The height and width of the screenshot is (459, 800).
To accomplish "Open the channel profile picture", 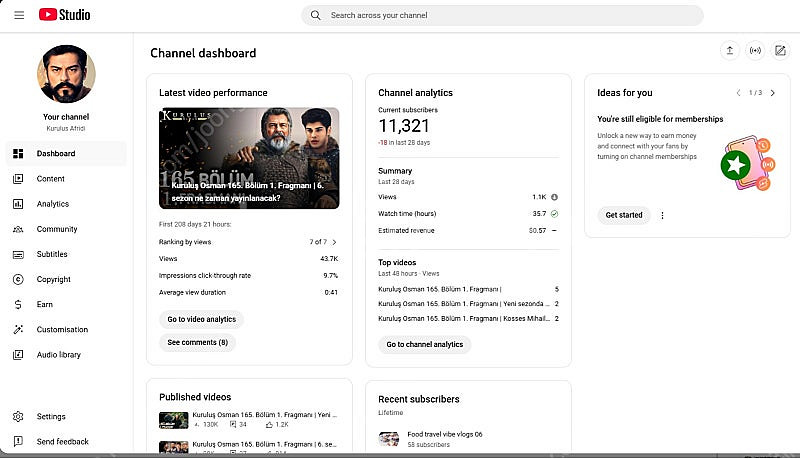I will pyautogui.click(x=66, y=74).
